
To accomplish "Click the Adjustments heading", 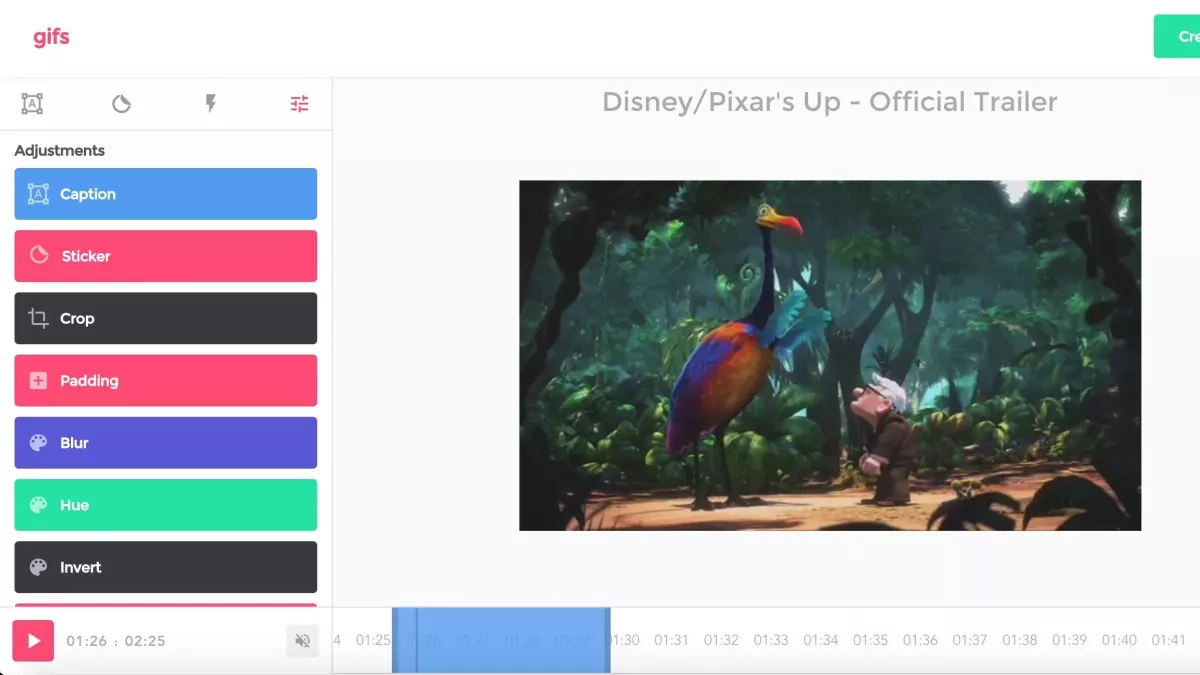I will (x=59, y=150).
